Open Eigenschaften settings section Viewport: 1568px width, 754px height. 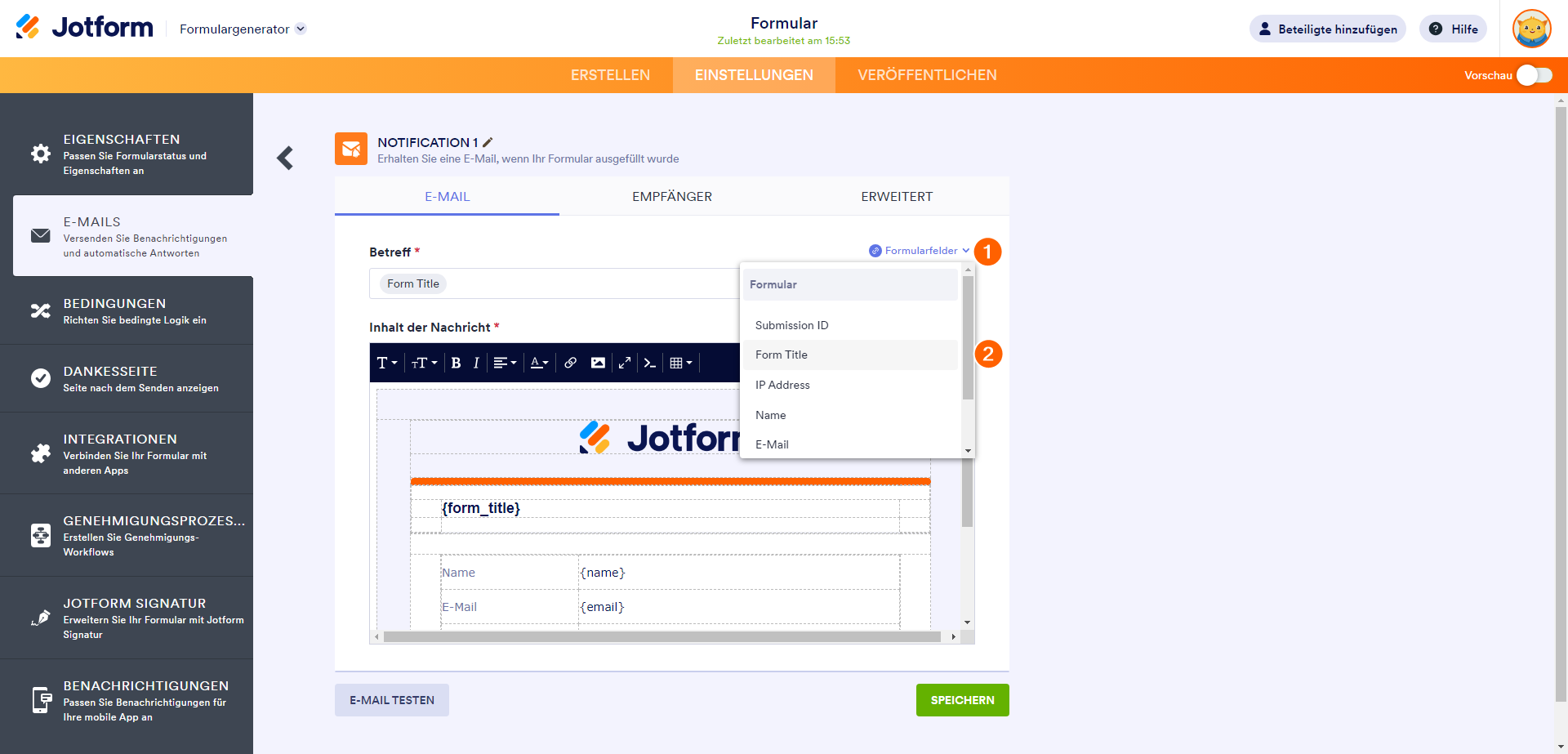point(127,154)
